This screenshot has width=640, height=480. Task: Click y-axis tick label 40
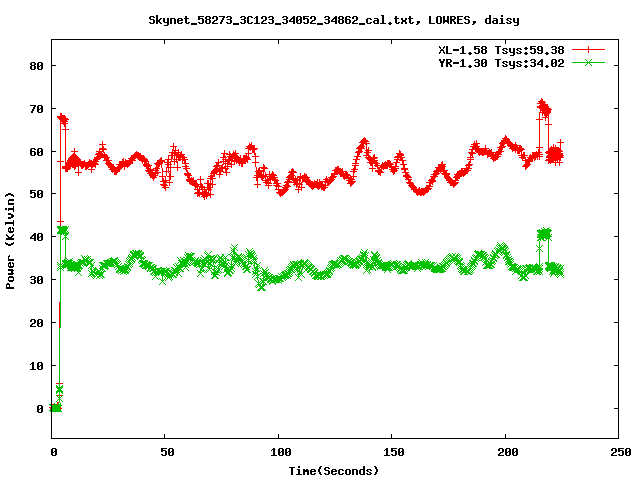[36, 237]
